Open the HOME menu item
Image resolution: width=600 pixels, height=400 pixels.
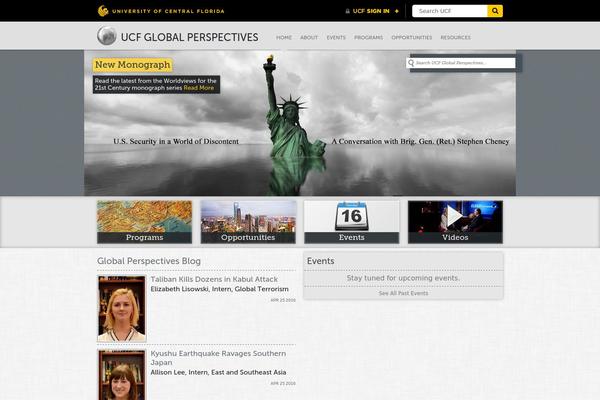point(284,38)
